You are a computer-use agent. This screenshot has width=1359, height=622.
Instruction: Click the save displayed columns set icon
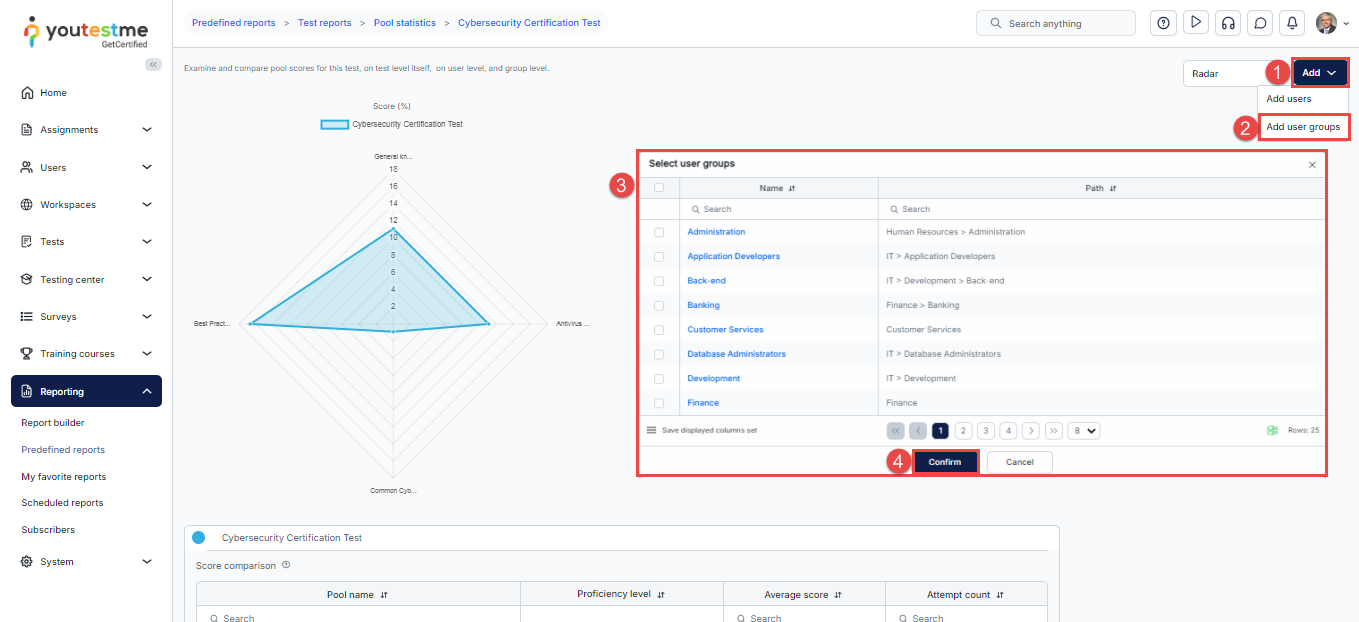tap(651, 430)
